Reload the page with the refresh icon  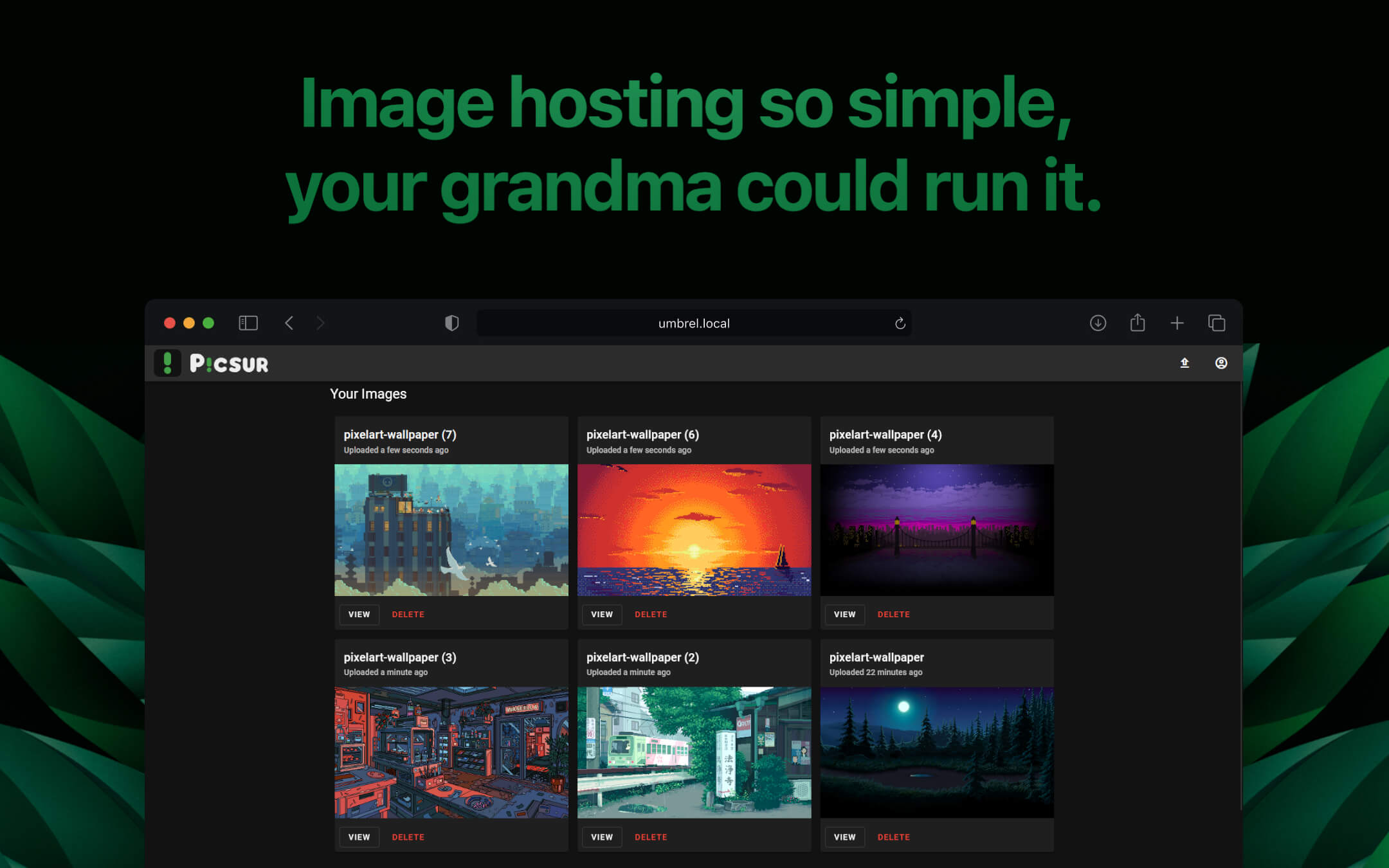900,323
